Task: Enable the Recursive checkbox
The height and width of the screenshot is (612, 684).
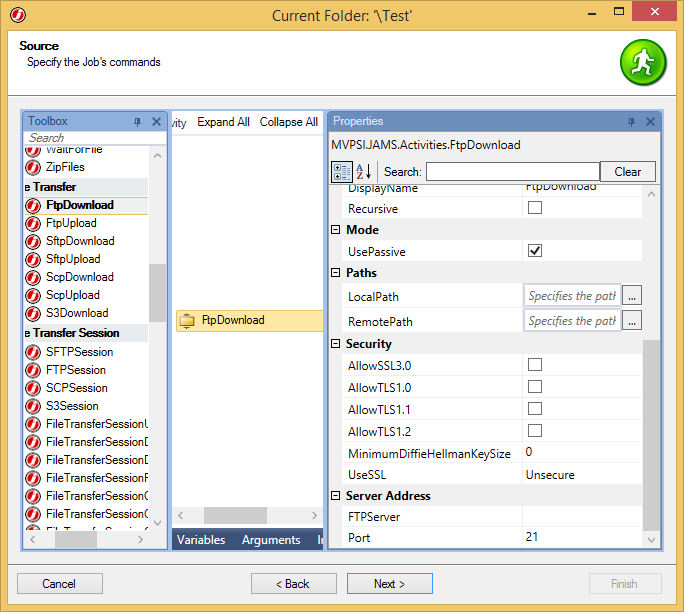Action: [x=535, y=208]
